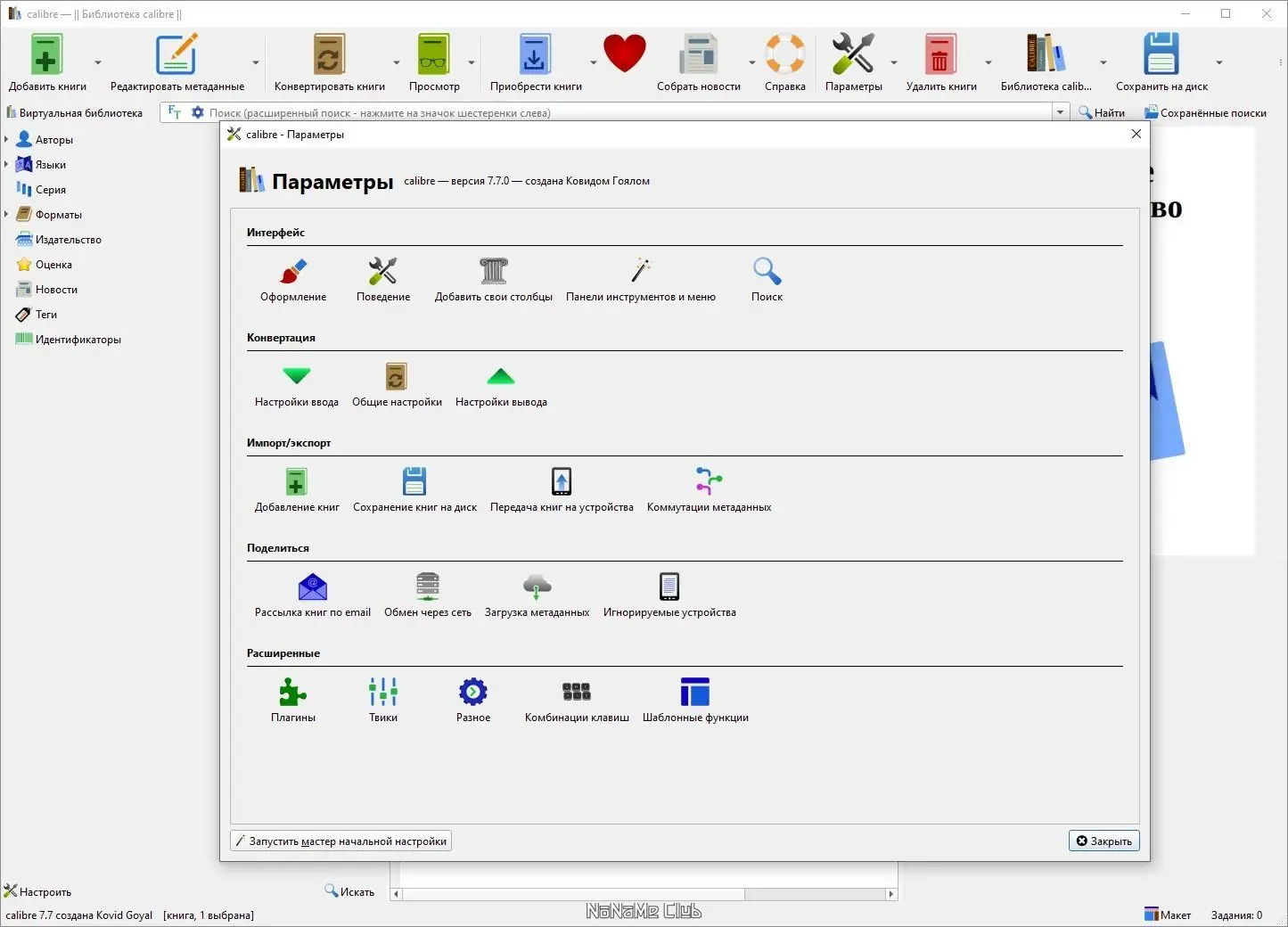Expand the Авторы tree node
The width and height of the screenshot is (1288, 927).
6,139
